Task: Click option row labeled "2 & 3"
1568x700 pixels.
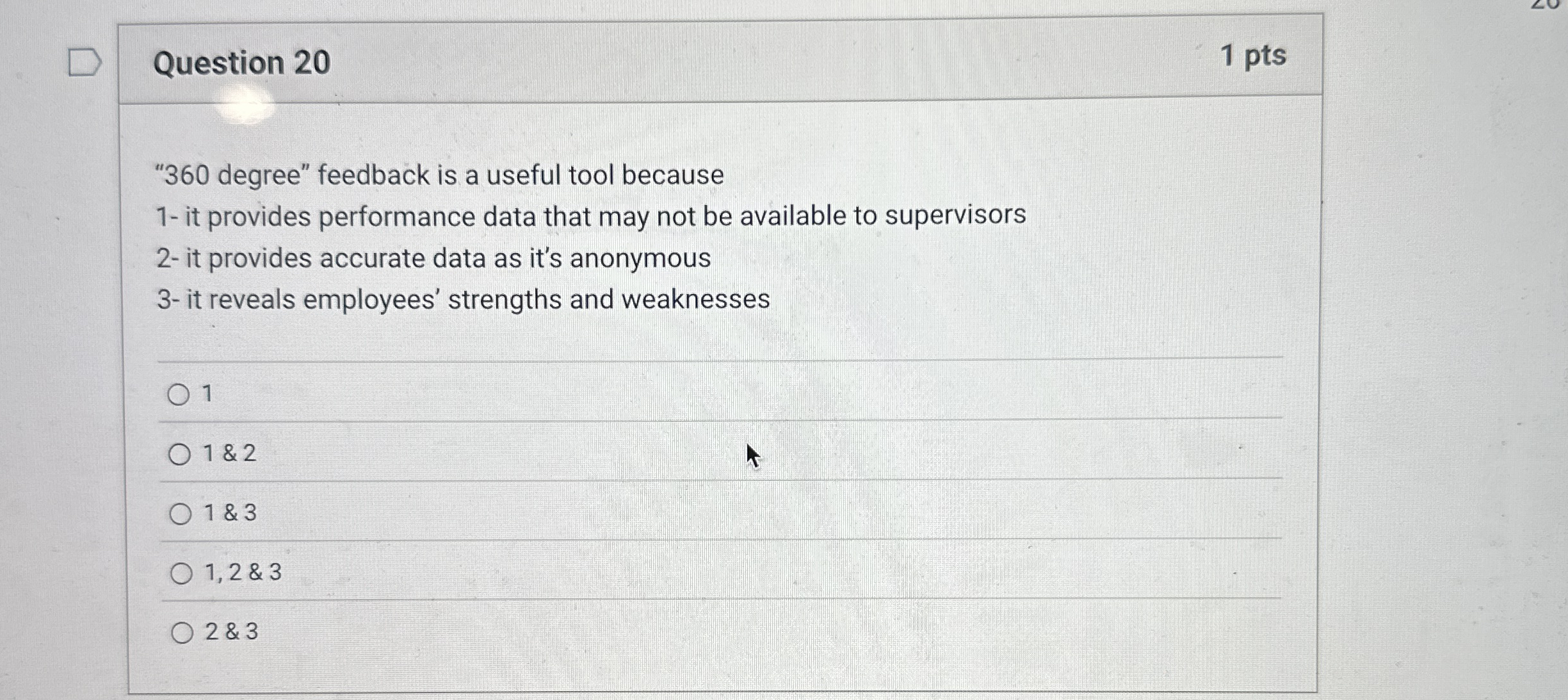Action: 230,634
